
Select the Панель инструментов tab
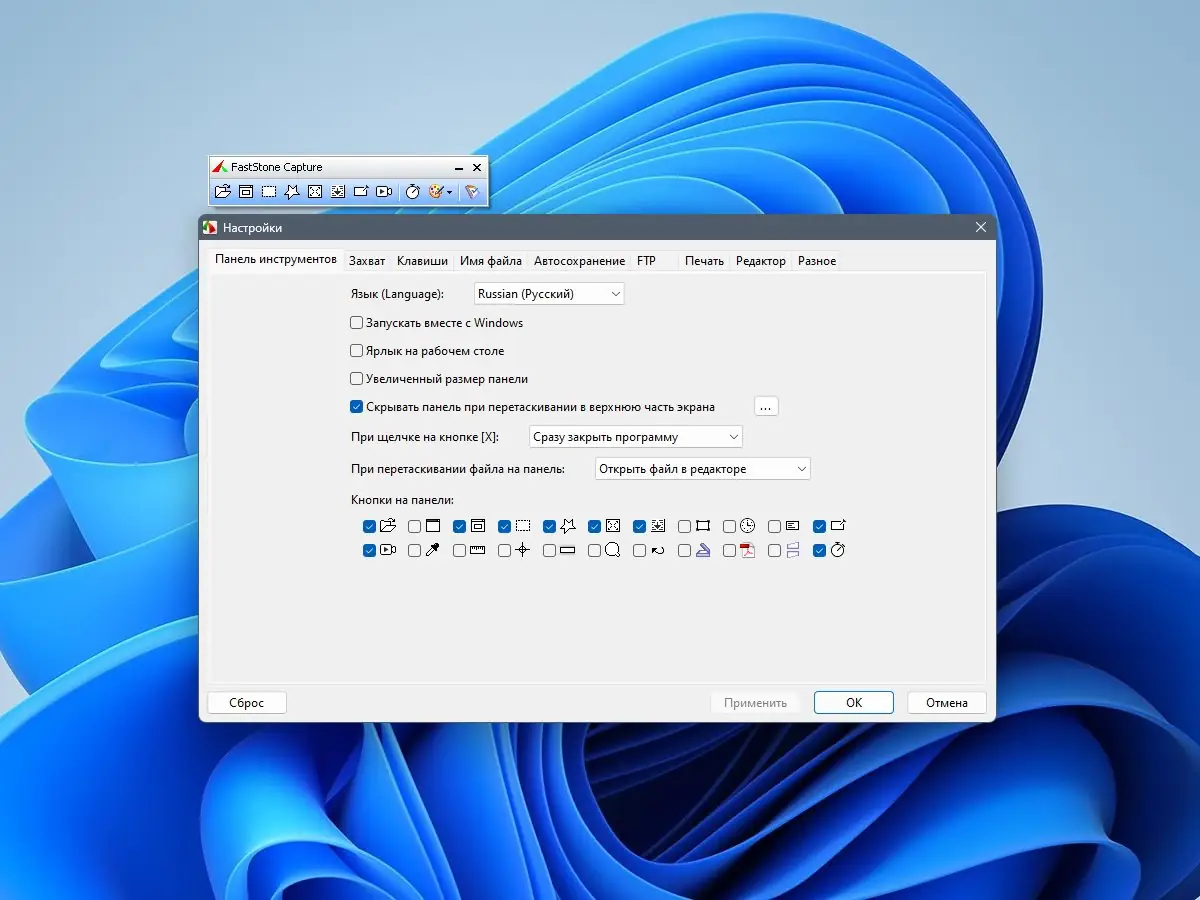tap(276, 260)
